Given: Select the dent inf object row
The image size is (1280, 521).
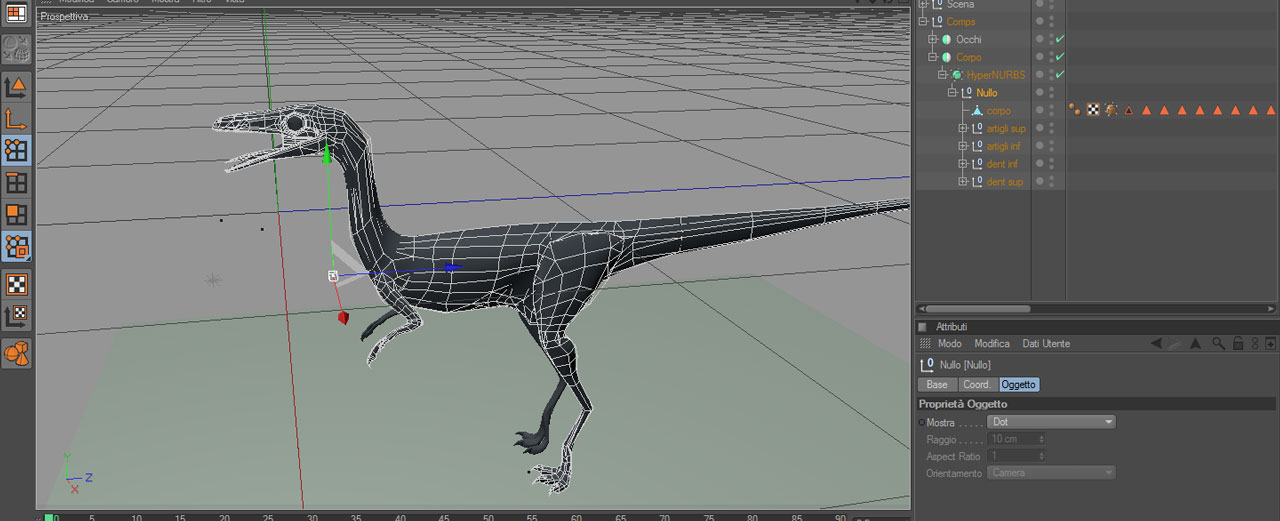Looking at the screenshot, I should (1002, 164).
